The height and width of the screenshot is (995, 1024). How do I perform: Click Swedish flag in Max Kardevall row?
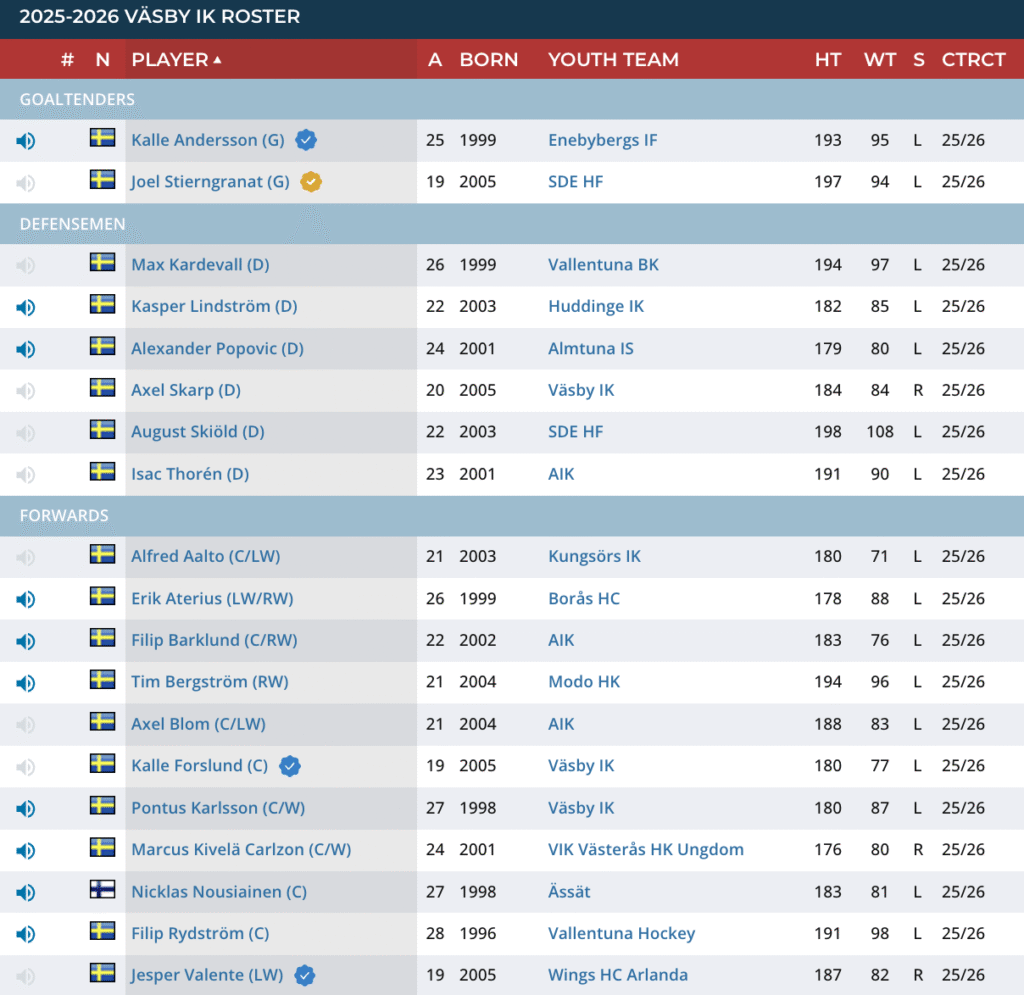click(103, 262)
